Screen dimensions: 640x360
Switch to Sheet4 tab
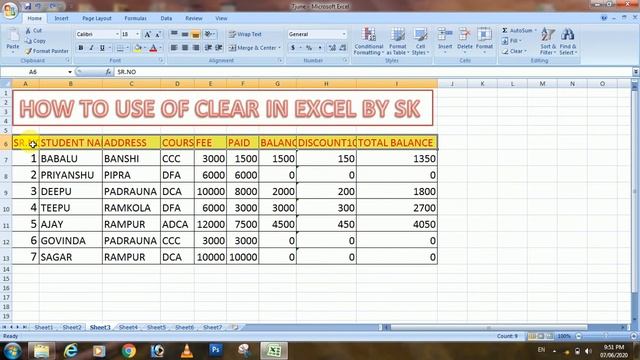coord(128,327)
